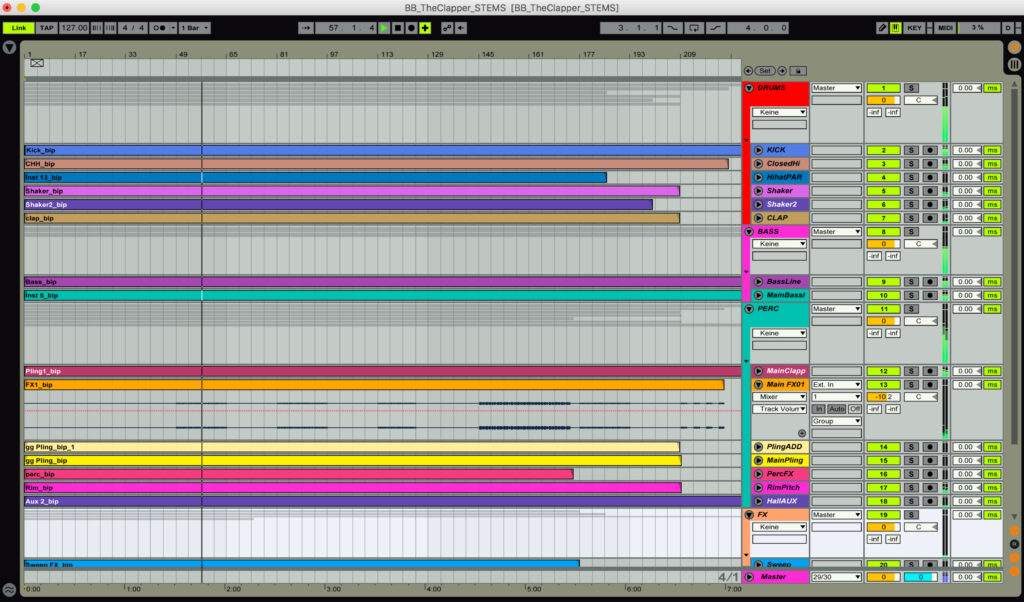Image resolution: width=1024 pixels, height=602 pixels.
Task: Open Main FX01 Ext. In input dropdown
Action: click(836, 385)
